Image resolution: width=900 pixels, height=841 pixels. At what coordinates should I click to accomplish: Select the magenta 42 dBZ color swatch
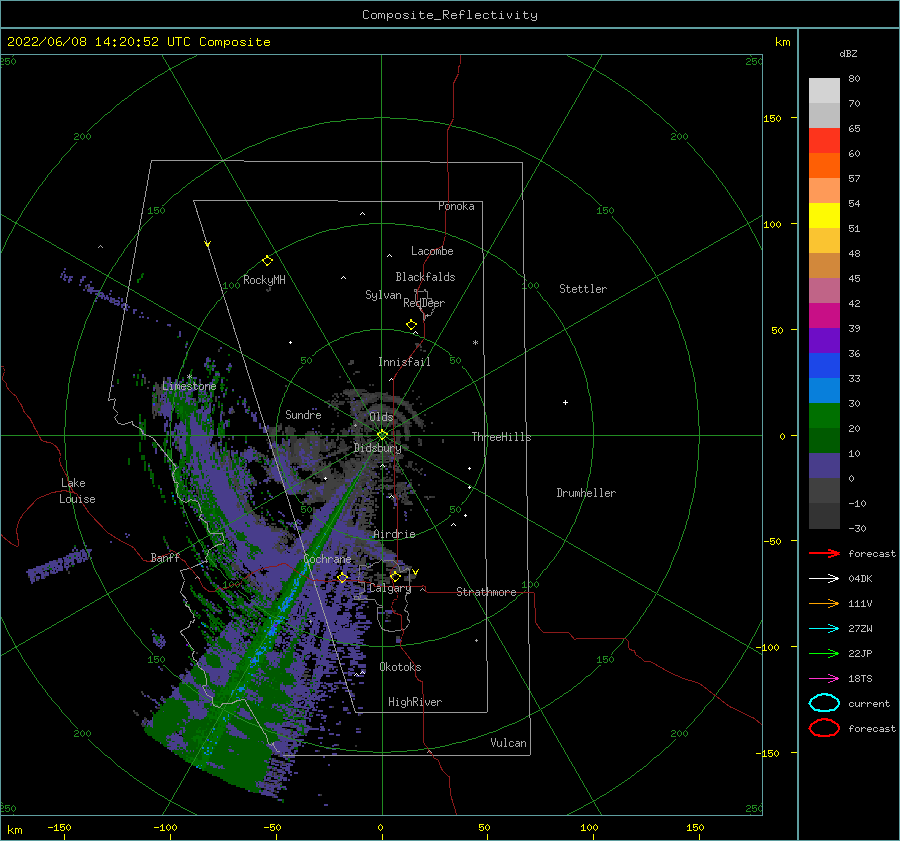(824, 316)
